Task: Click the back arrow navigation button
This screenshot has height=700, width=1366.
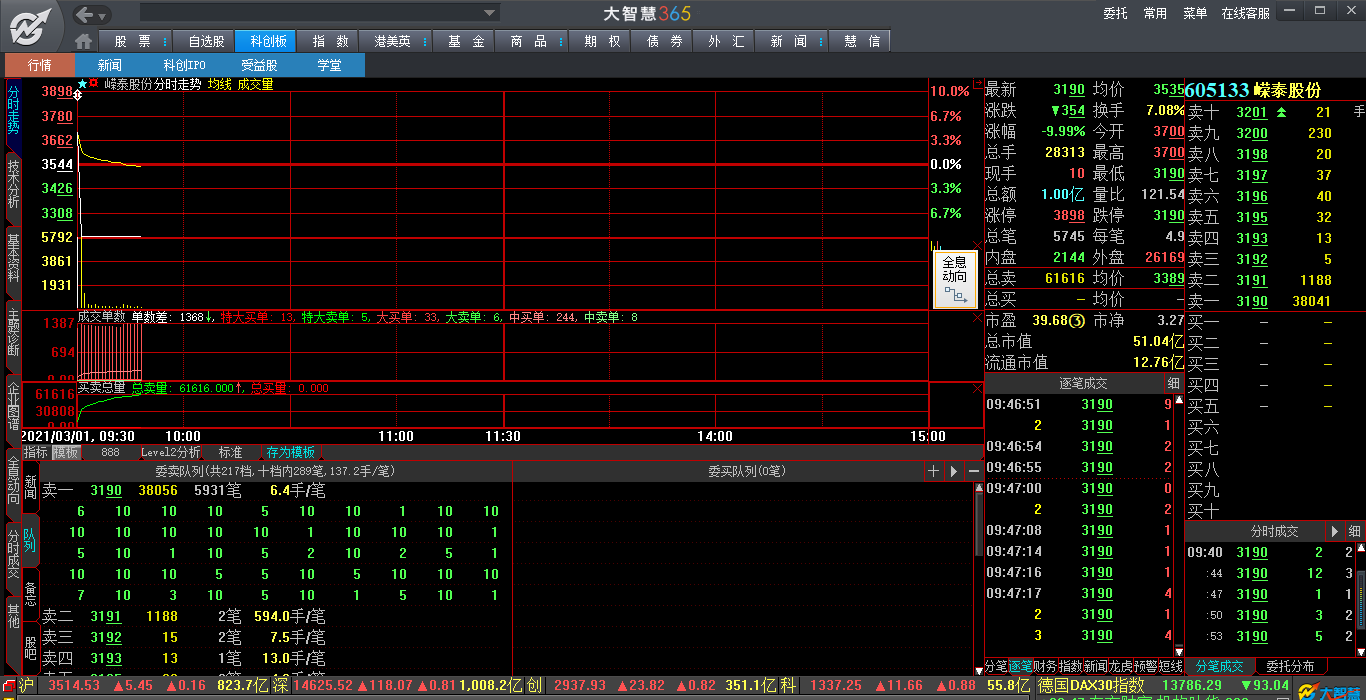Action: click(85, 13)
